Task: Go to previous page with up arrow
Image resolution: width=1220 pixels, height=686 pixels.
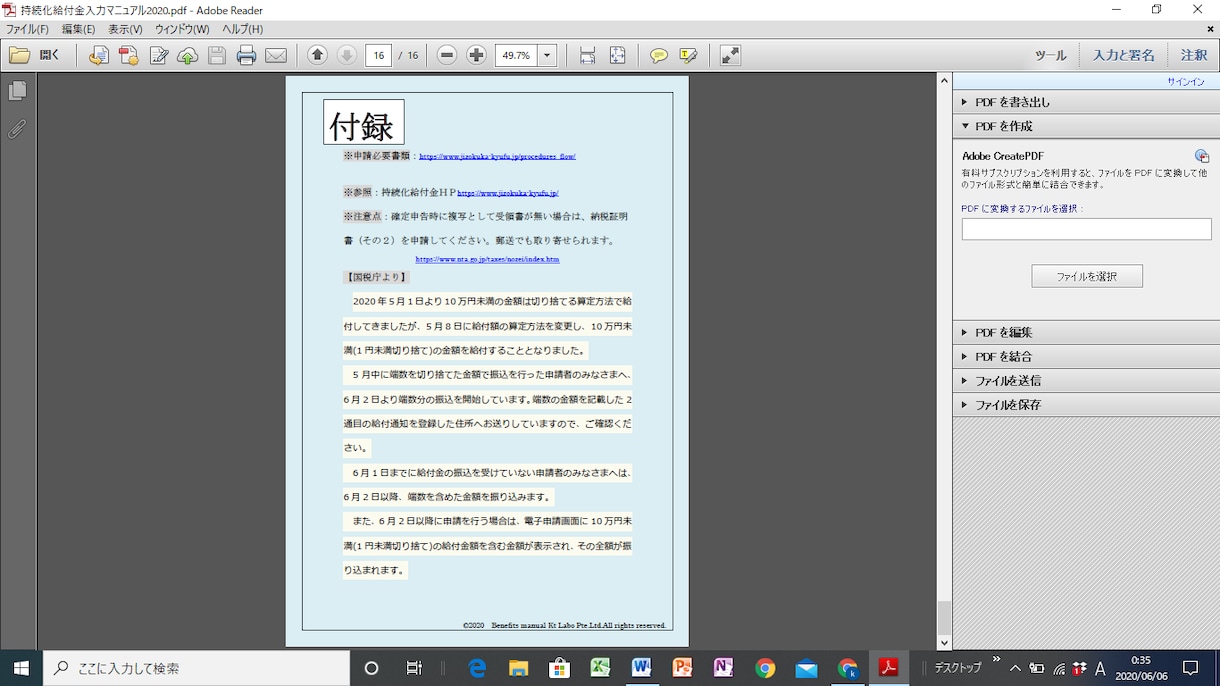Action: 317,55
